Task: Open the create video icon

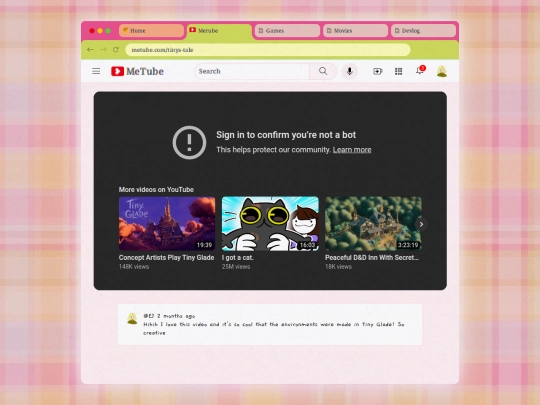Action: [377, 71]
